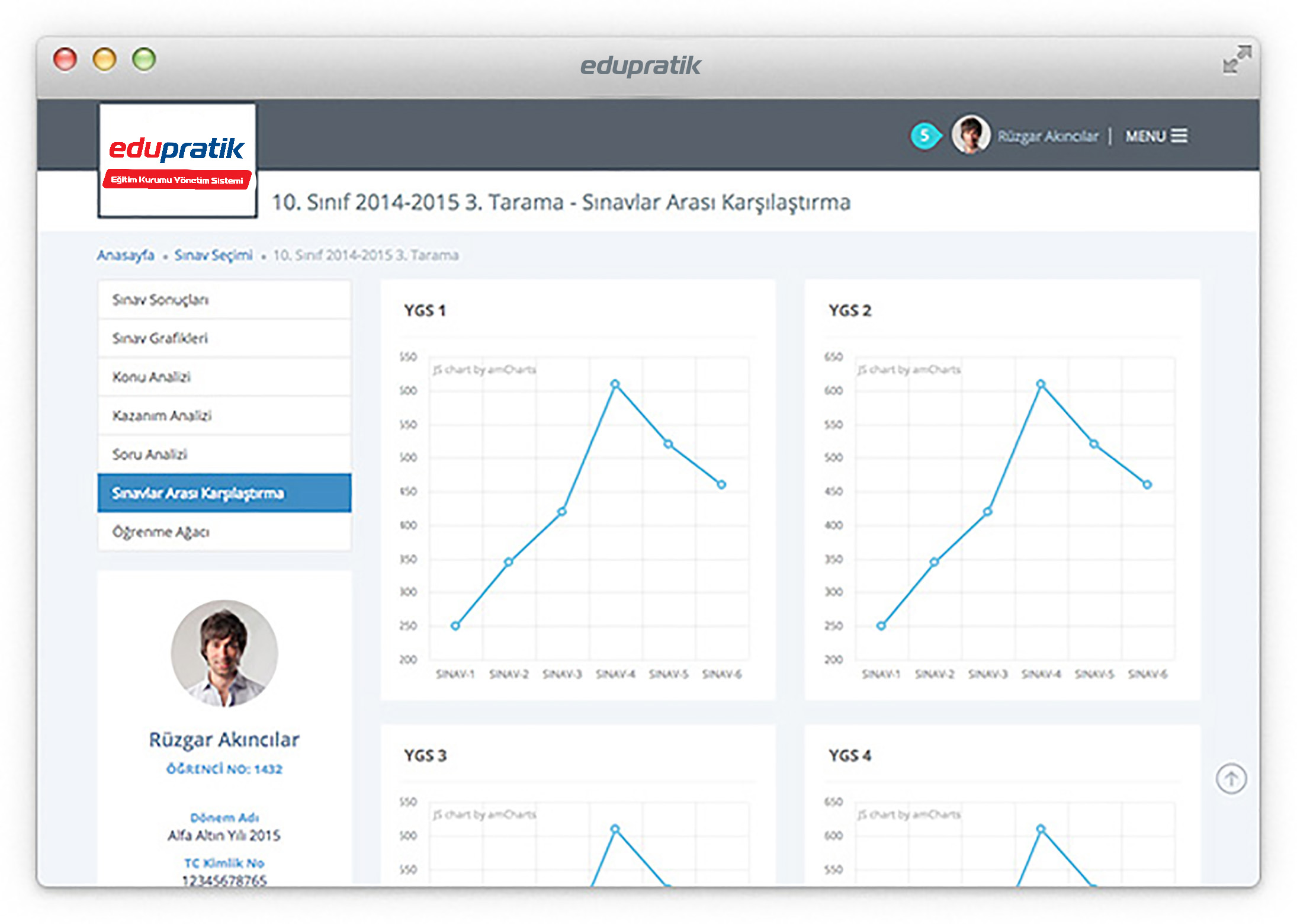Open Öğrenme Ağacı sidebar item
Screen dimensions: 1297x924
point(224,532)
